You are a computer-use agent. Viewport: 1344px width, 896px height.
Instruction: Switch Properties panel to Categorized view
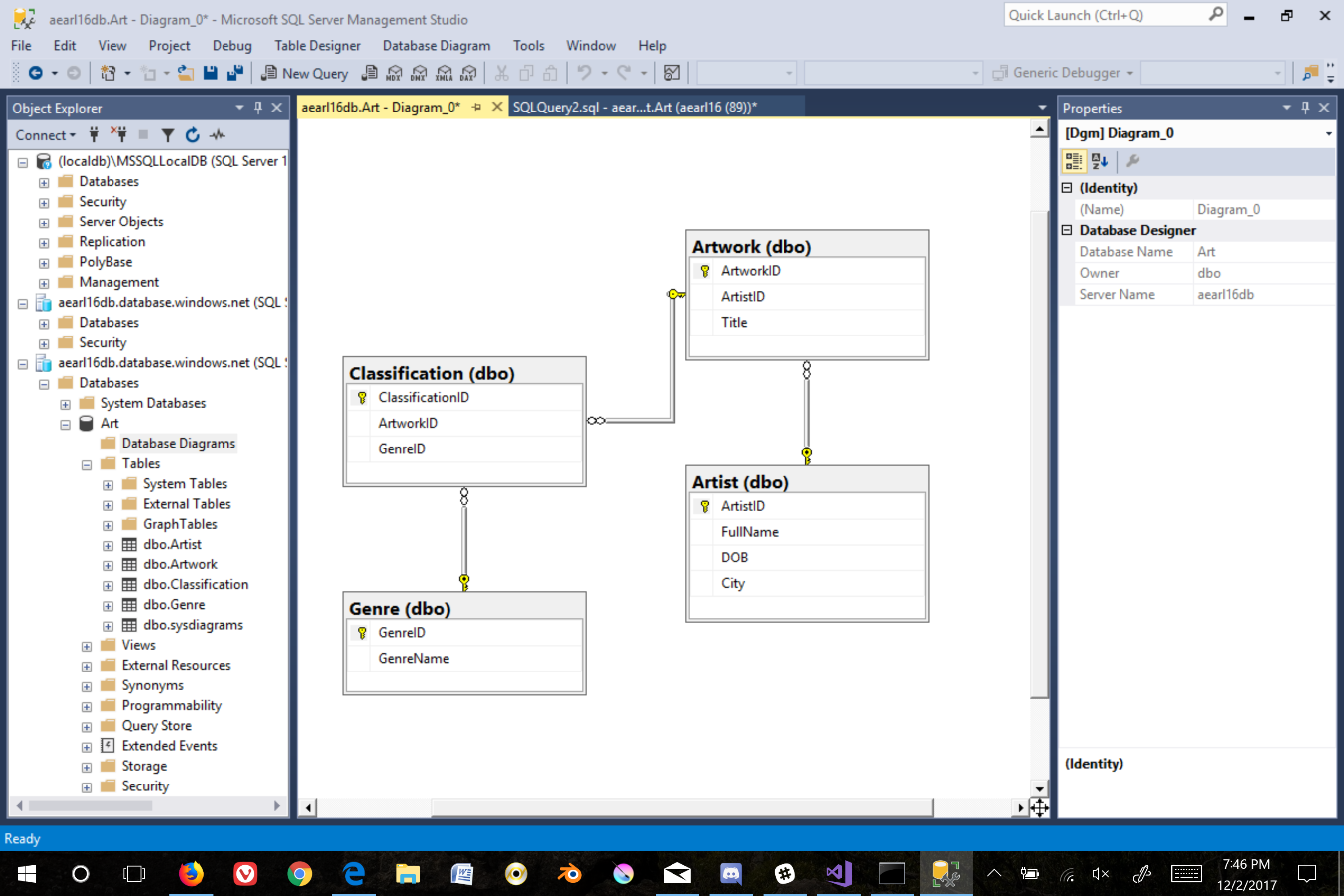(x=1074, y=161)
